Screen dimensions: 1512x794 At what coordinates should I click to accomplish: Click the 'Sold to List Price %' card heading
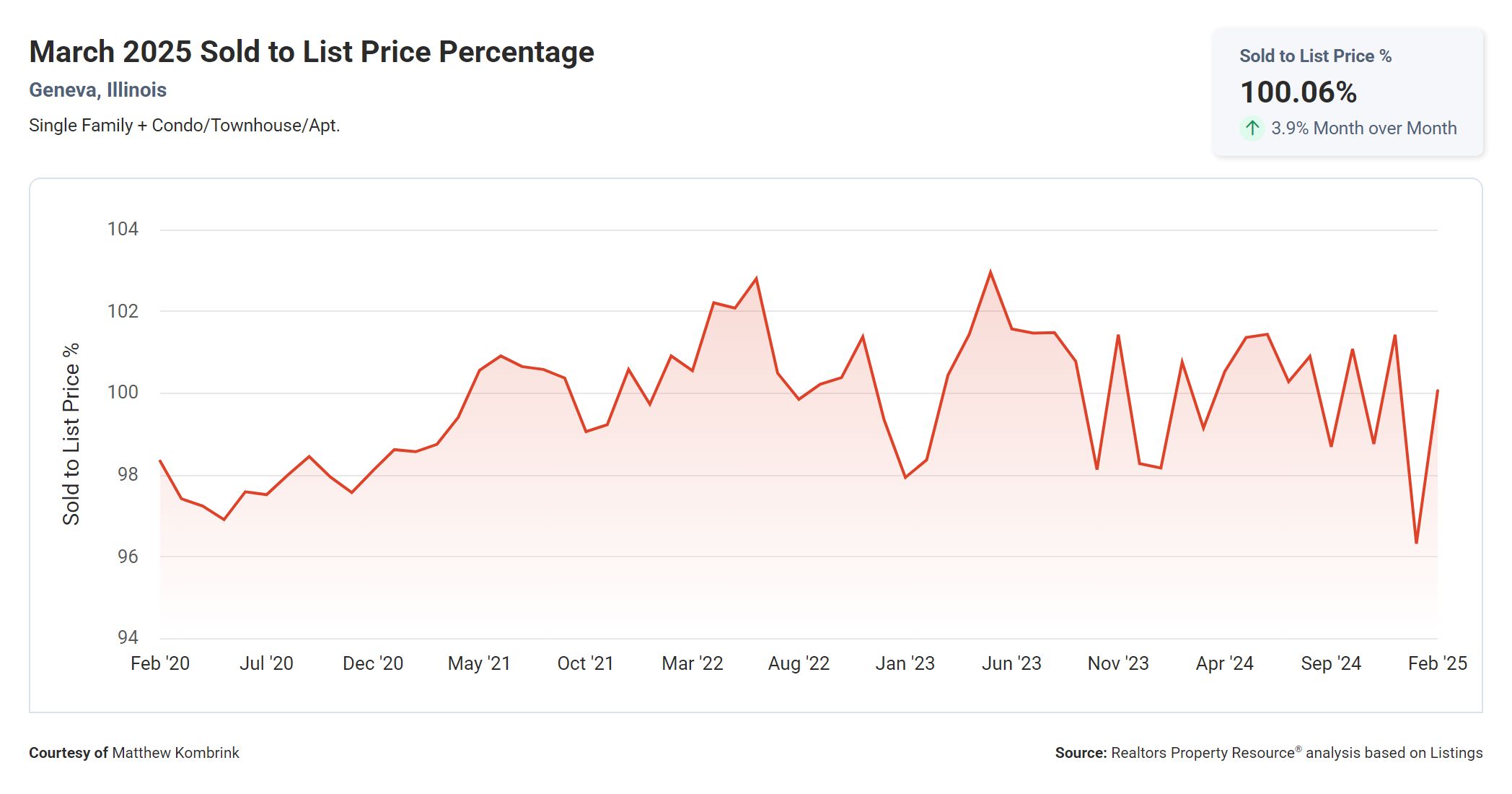click(x=1315, y=56)
